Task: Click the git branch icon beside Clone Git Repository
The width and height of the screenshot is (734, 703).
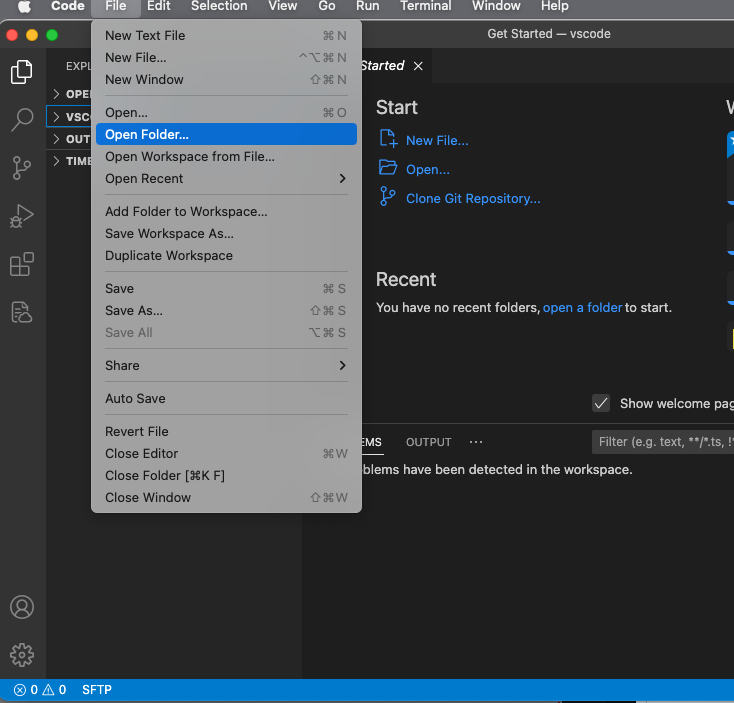Action: click(x=388, y=197)
